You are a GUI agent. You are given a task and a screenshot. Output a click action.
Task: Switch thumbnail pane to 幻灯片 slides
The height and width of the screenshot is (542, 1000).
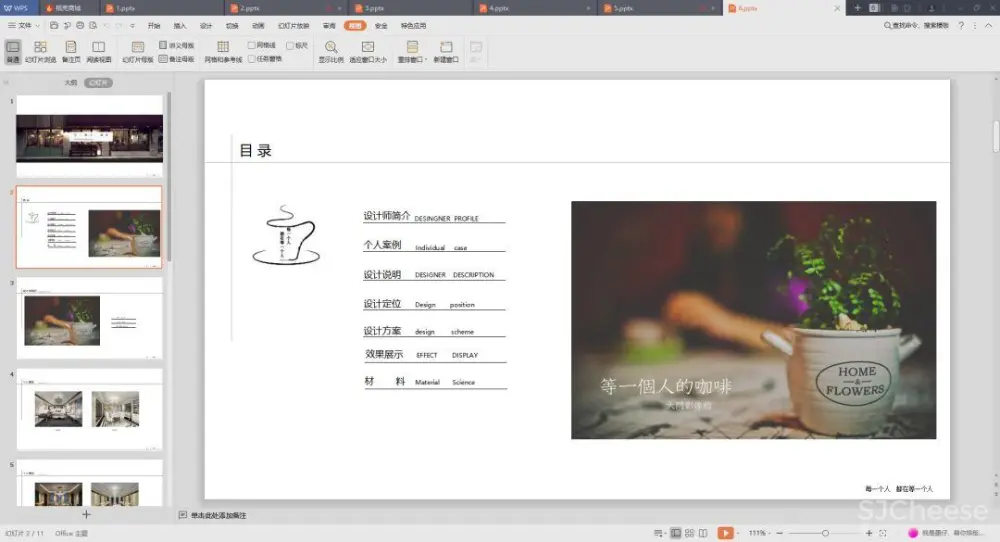pyautogui.click(x=98, y=83)
